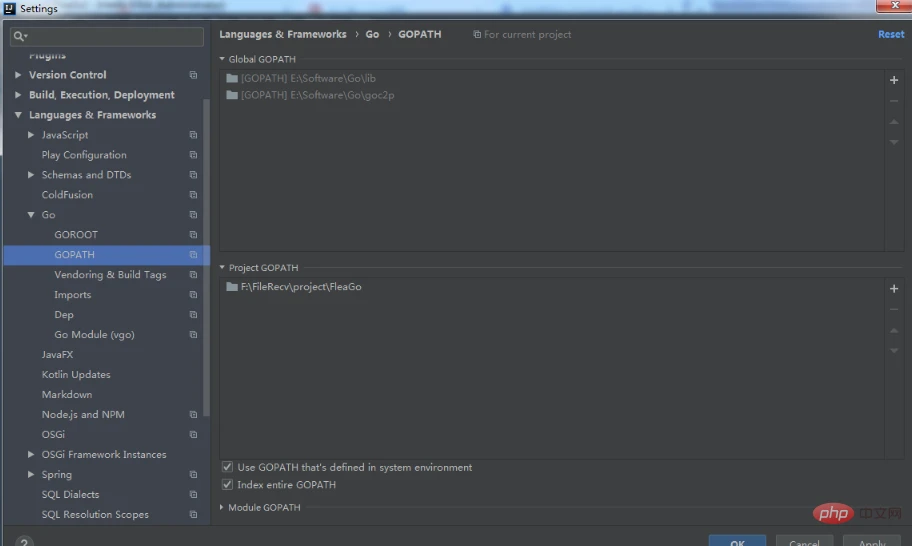Open JavaFX settings page
Viewport: 912px width, 546px height.
(x=57, y=354)
